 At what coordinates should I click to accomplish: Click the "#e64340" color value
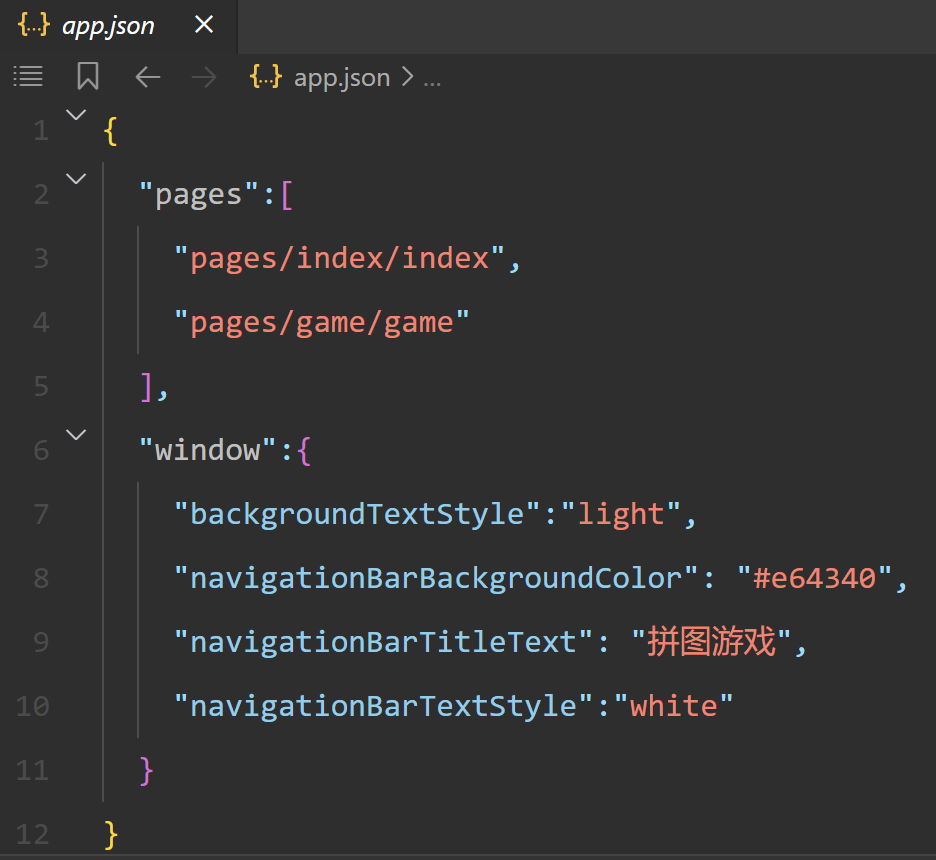pyautogui.click(x=814, y=578)
